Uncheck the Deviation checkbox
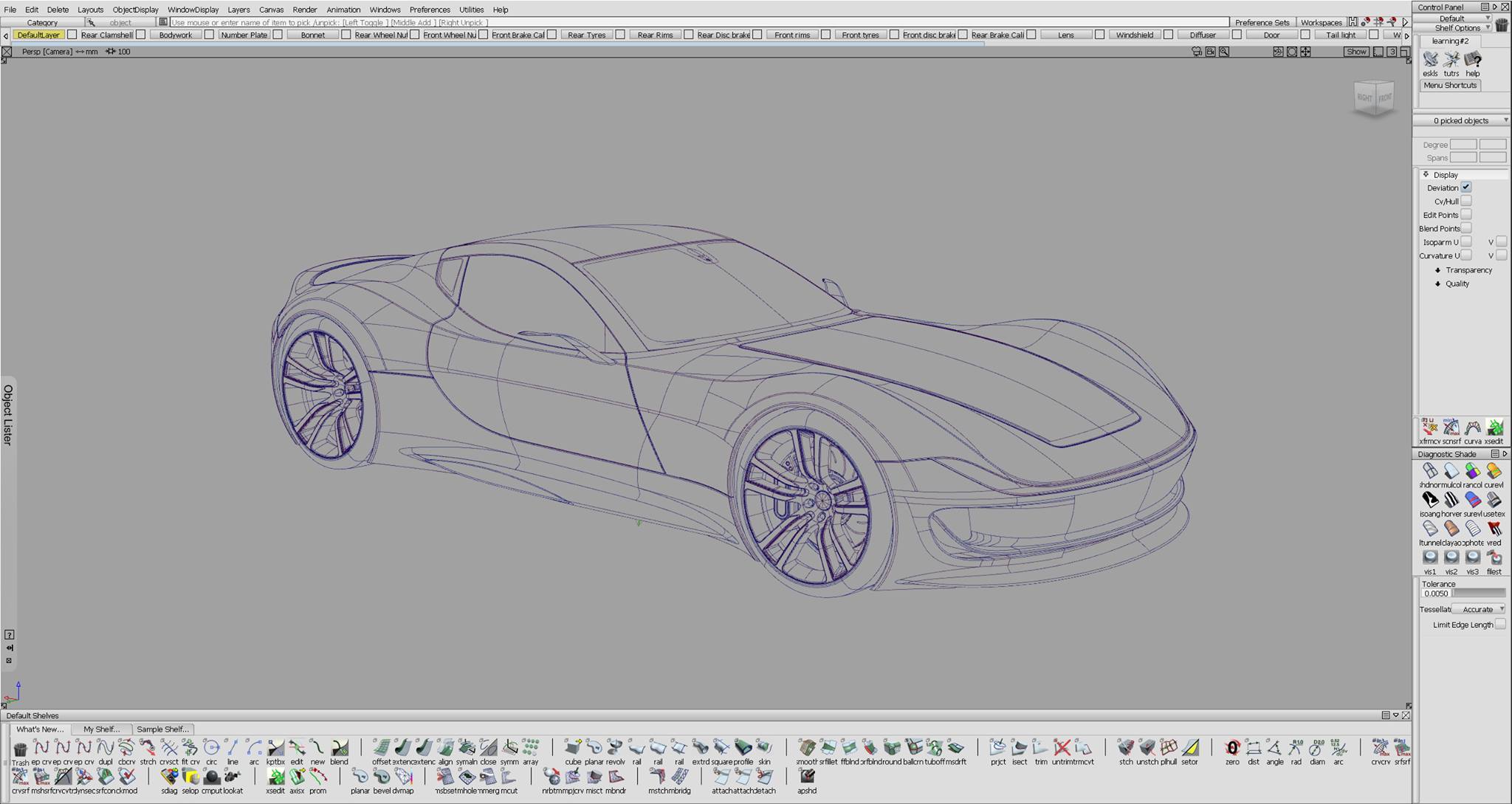 pyautogui.click(x=1466, y=188)
